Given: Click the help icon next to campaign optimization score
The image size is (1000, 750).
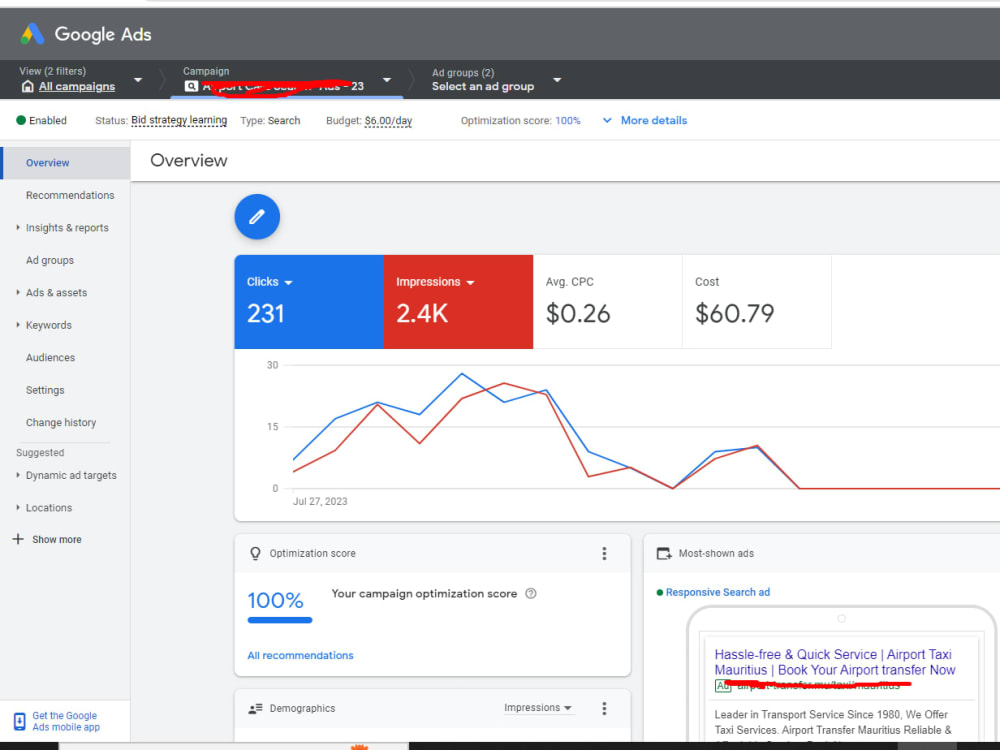Looking at the screenshot, I should click(531, 594).
